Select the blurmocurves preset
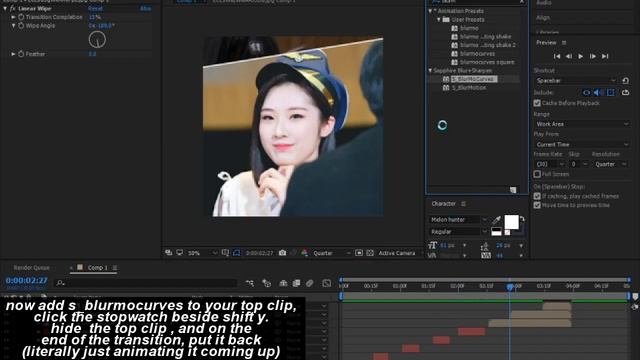 coord(477,53)
